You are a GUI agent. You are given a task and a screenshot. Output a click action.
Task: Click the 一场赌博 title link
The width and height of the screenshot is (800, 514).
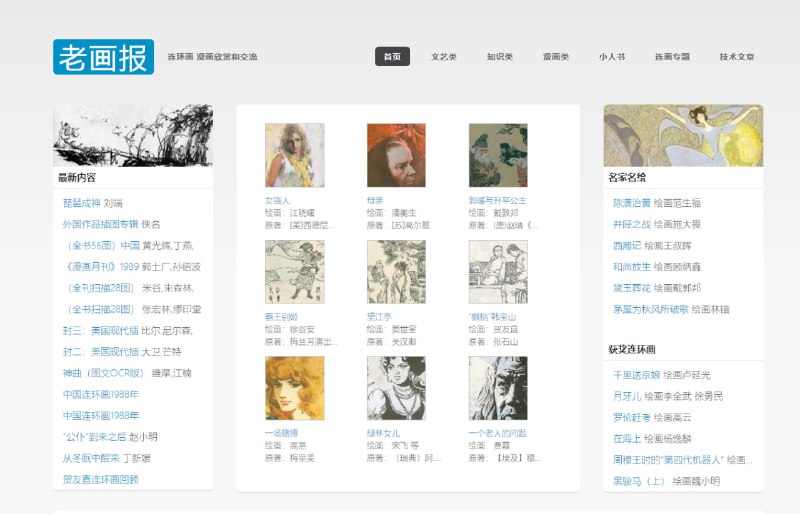coord(281,433)
